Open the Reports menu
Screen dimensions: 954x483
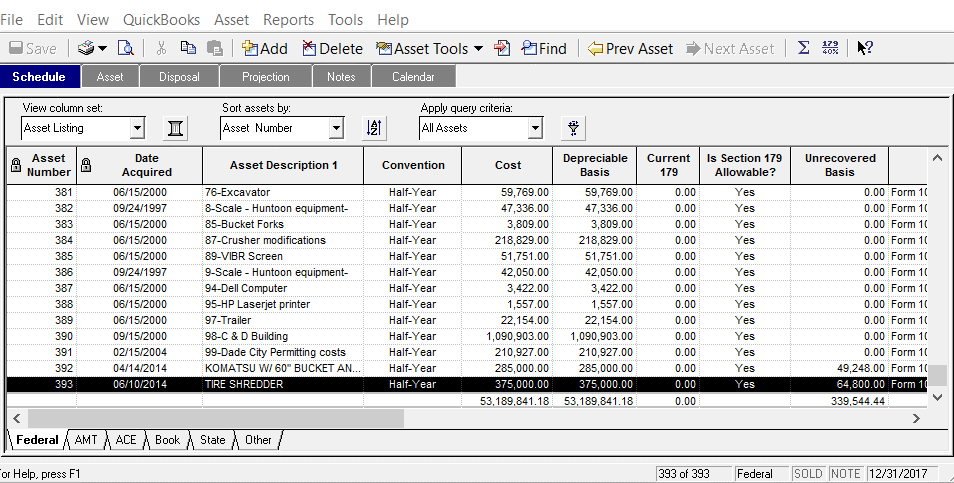(288, 20)
